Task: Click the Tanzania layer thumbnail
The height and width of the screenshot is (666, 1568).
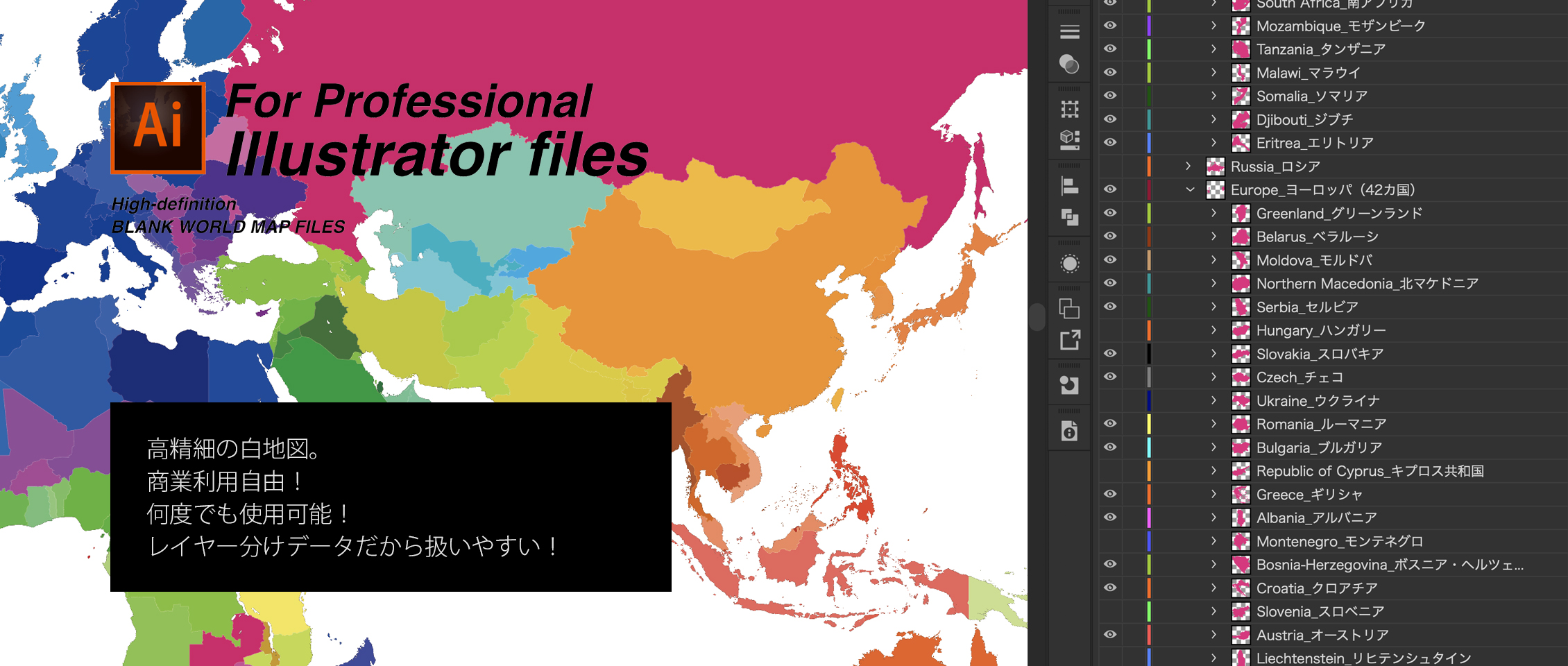Action: (x=1241, y=49)
